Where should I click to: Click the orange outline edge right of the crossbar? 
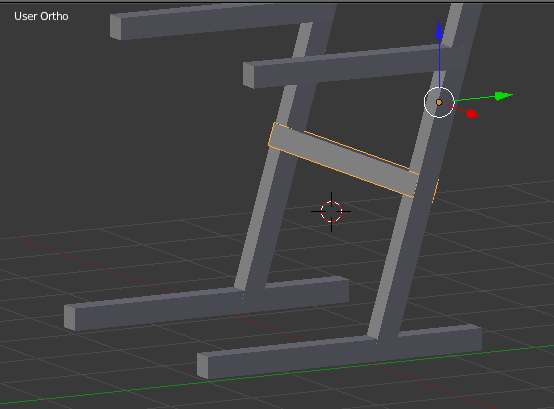click(436, 191)
